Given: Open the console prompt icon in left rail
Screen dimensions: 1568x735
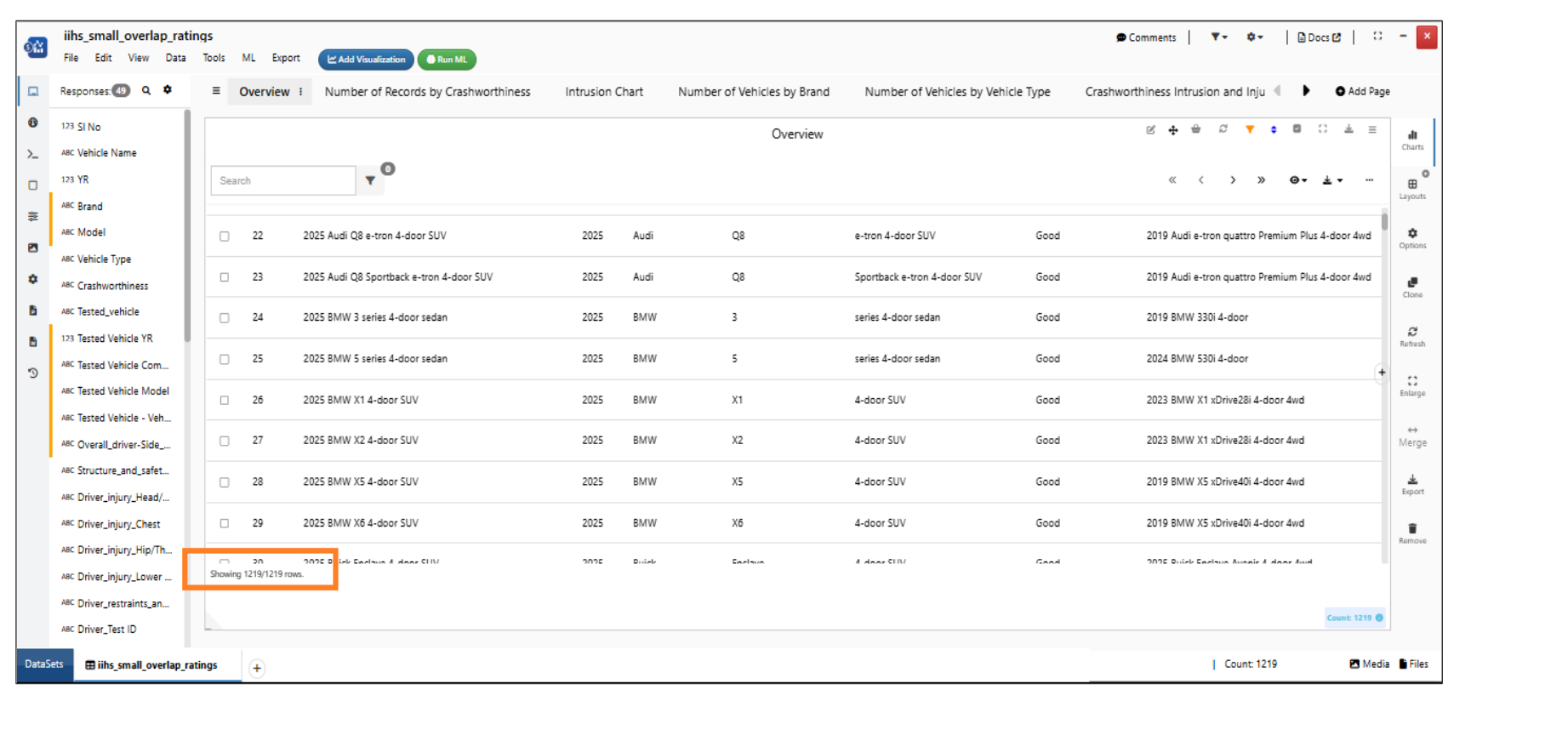Looking at the screenshot, I should click(x=32, y=154).
